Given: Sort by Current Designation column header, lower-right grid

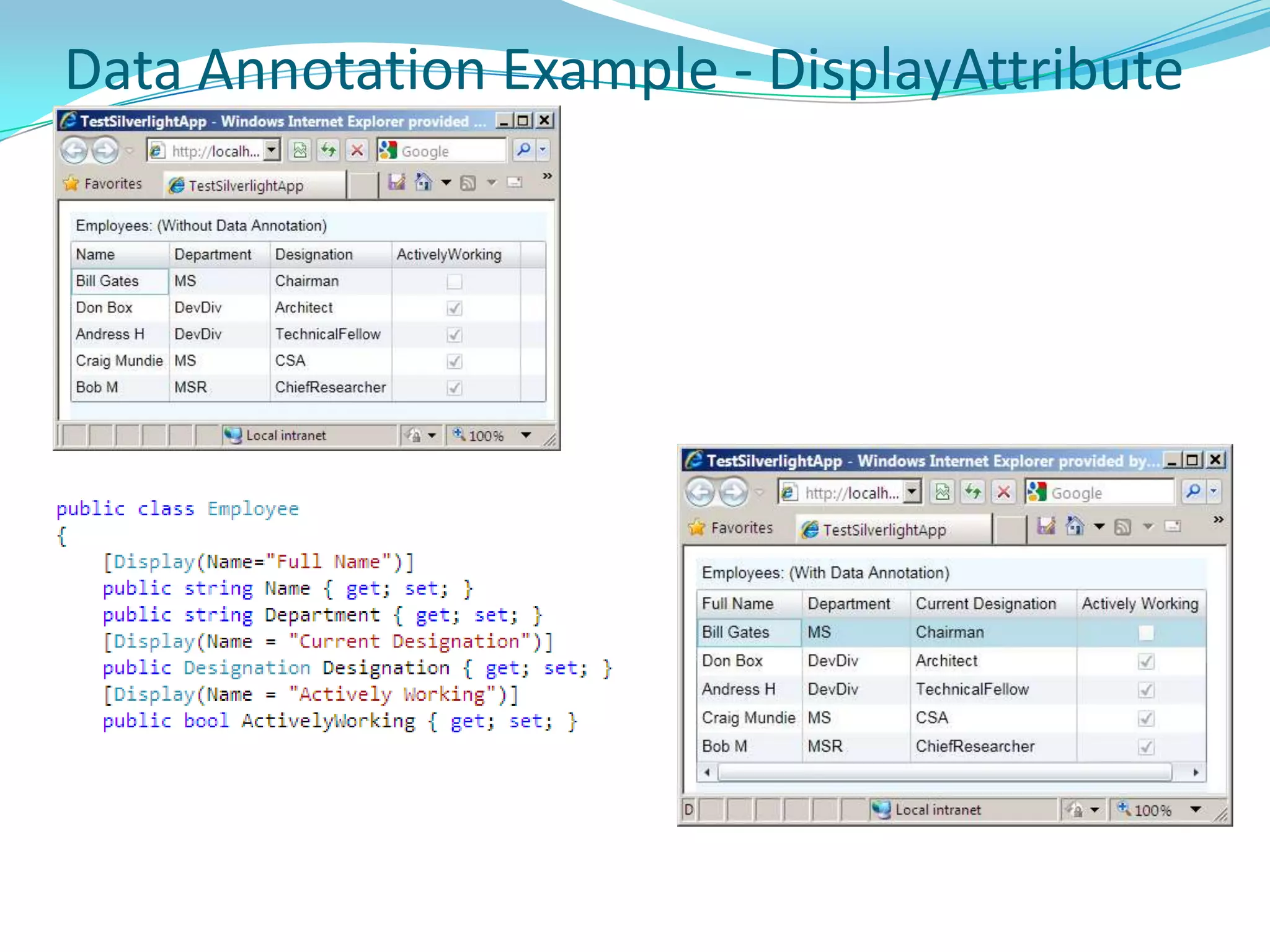Looking at the screenshot, I should tap(993, 604).
